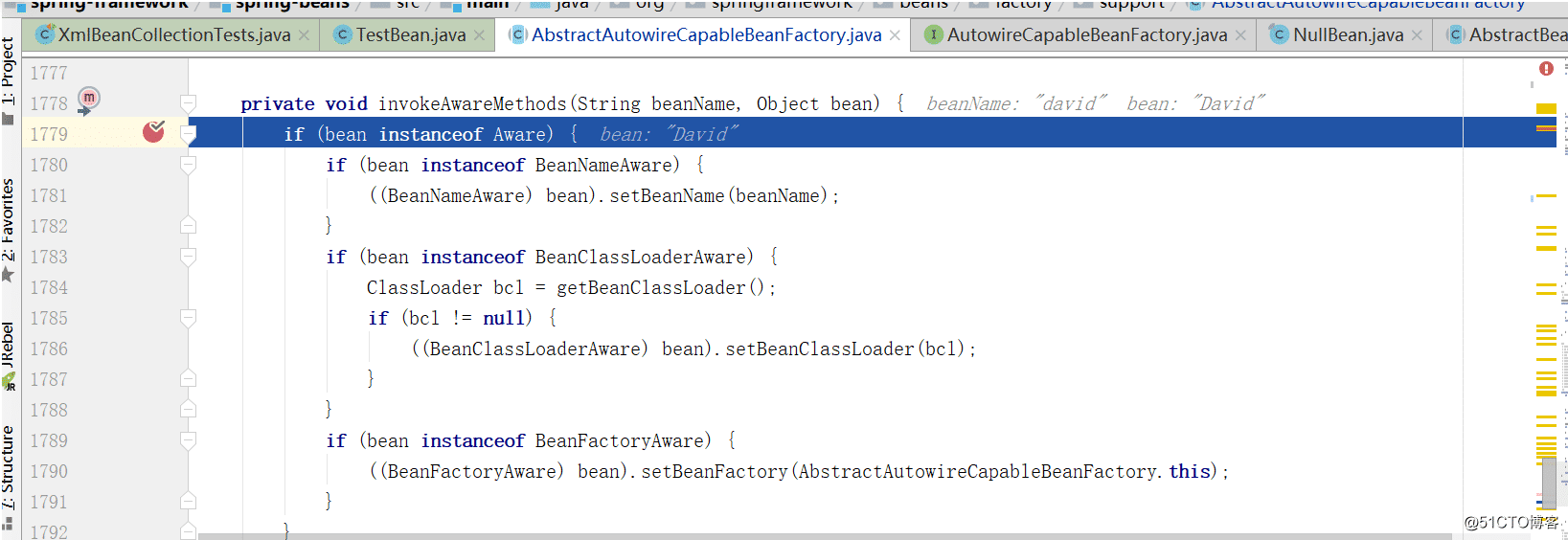Open the 2: Favorites tool window
This screenshot has height=540, width=1568.
point(9,230)
